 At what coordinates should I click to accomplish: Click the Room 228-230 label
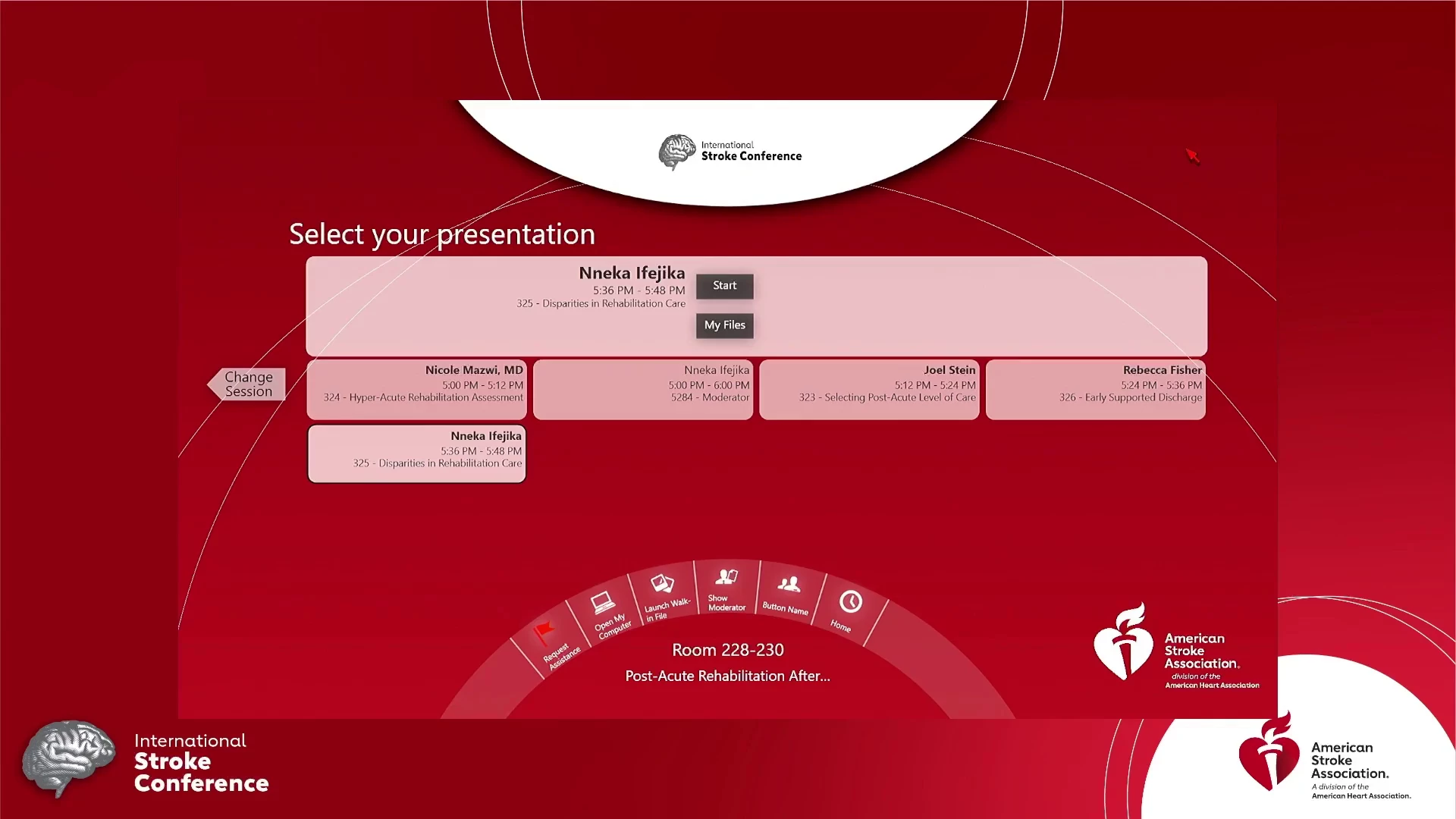point(727,650)
